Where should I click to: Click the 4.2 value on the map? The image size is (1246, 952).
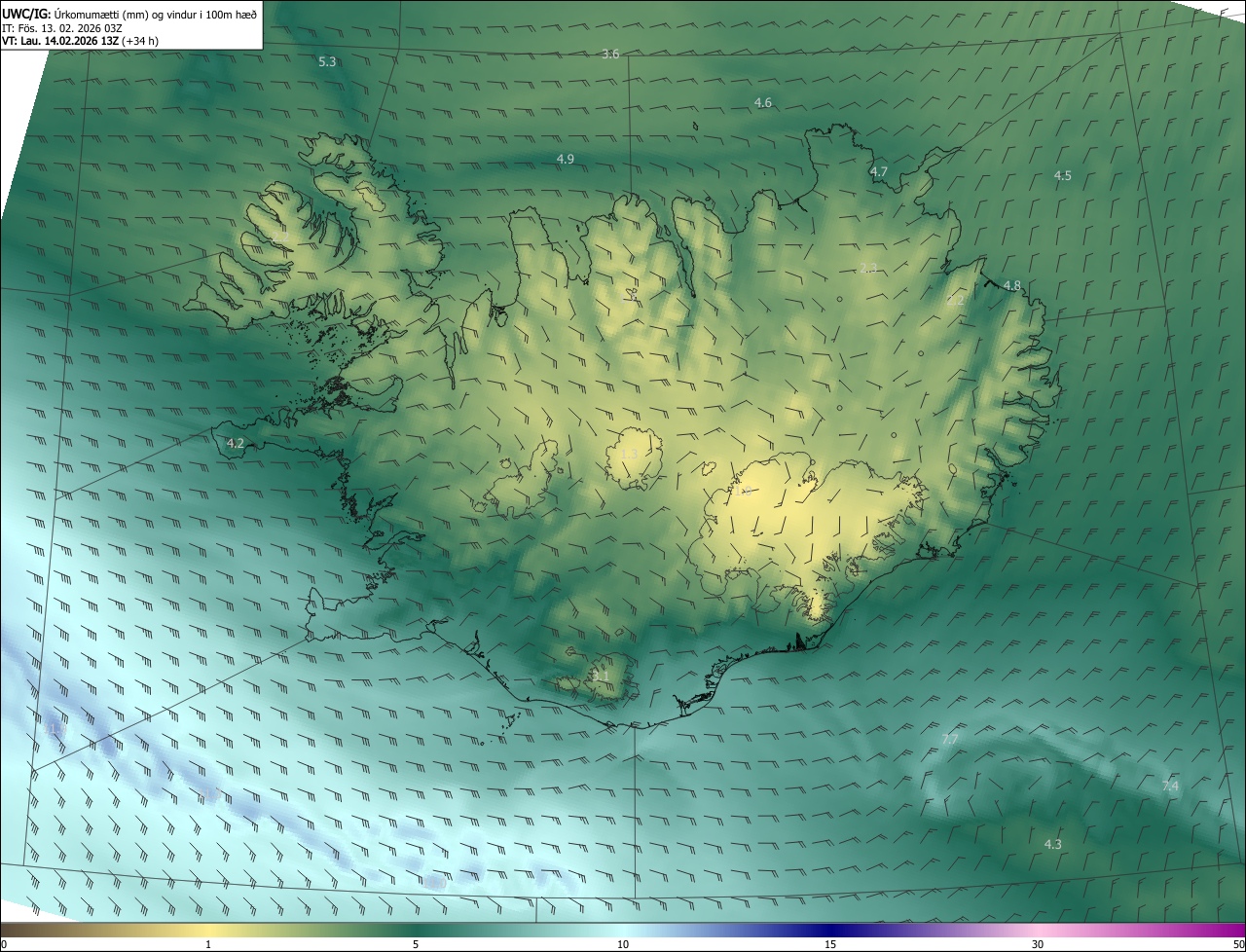point(236,443)
